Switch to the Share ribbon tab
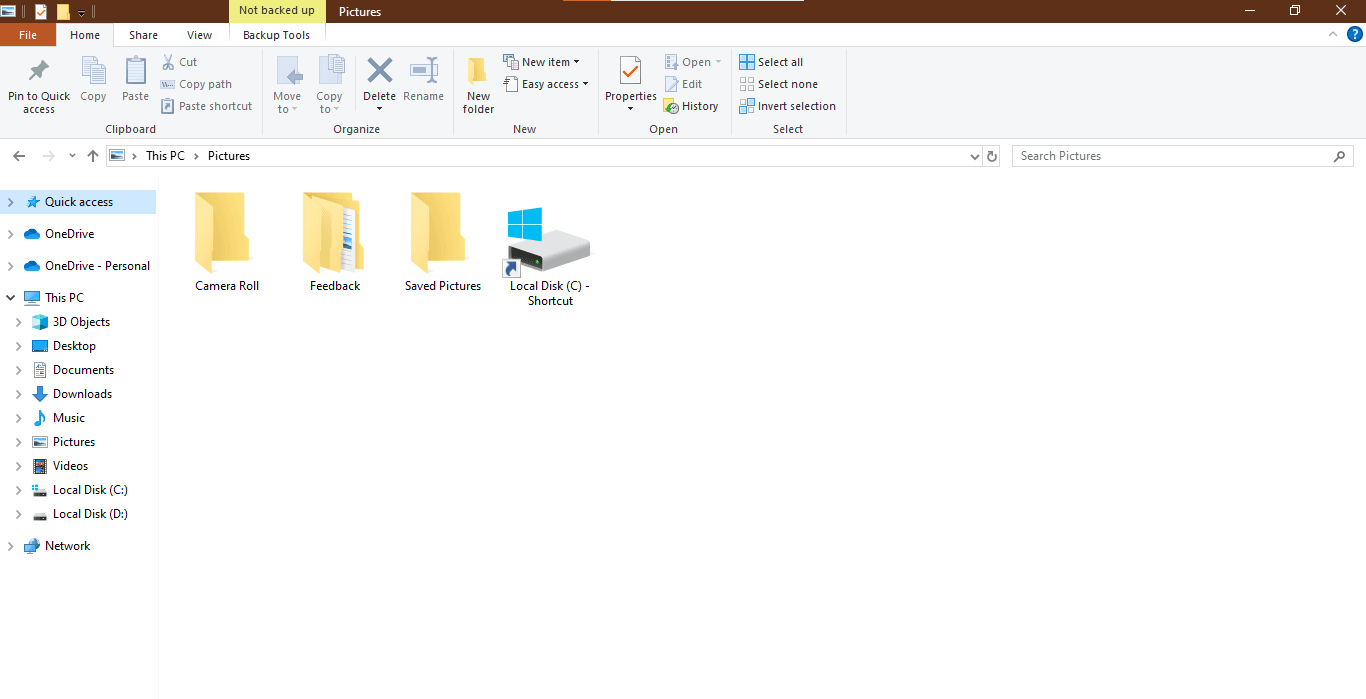 (142, 34)
